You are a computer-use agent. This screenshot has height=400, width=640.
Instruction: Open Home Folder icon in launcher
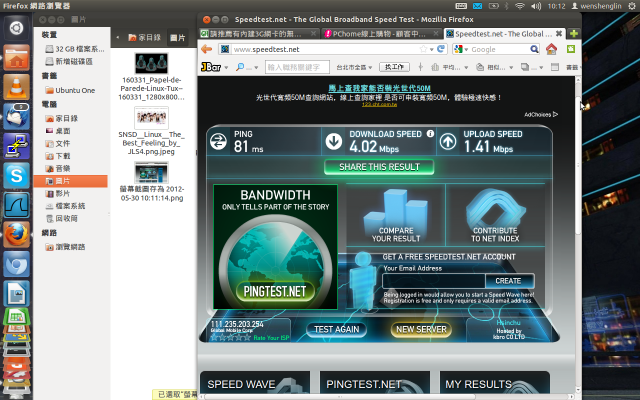coord(16,58)
